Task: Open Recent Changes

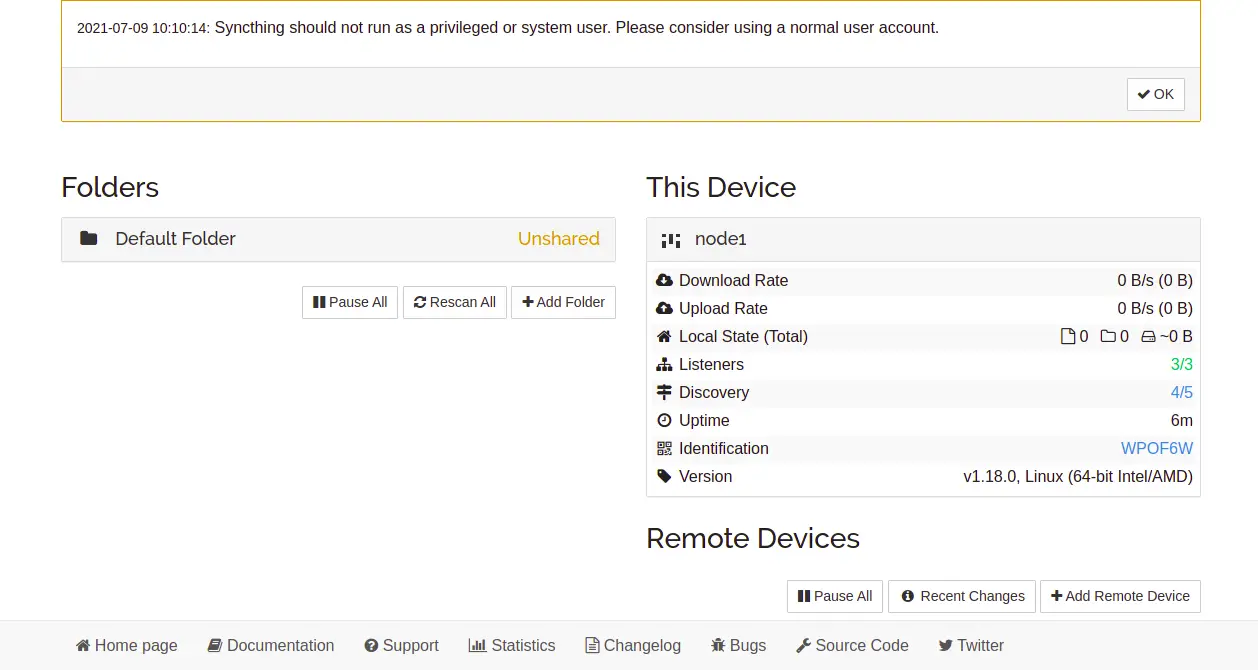Action: click(x=962, y=596)
